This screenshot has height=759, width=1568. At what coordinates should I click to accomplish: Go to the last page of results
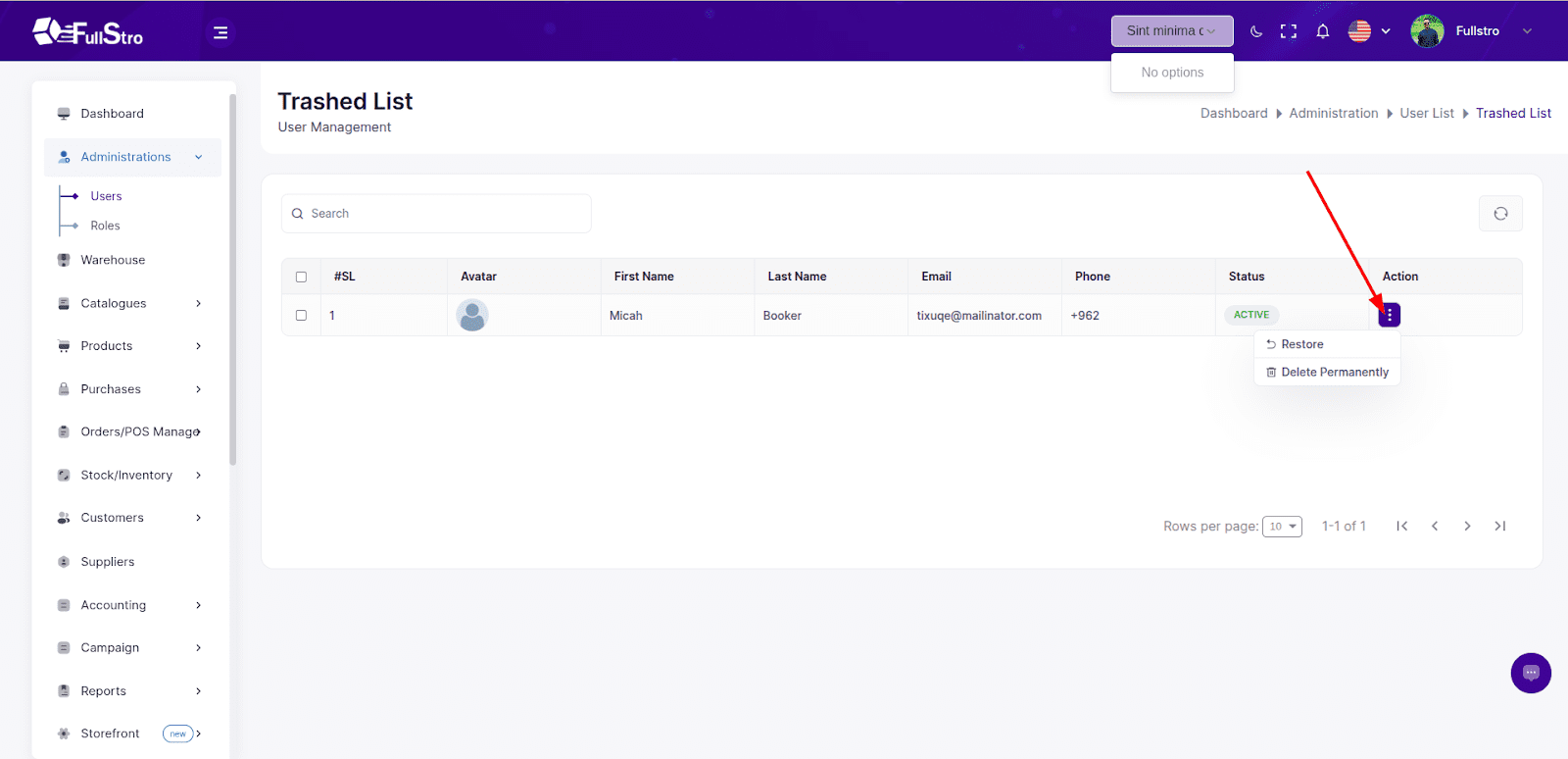[x=1499, y=527]
